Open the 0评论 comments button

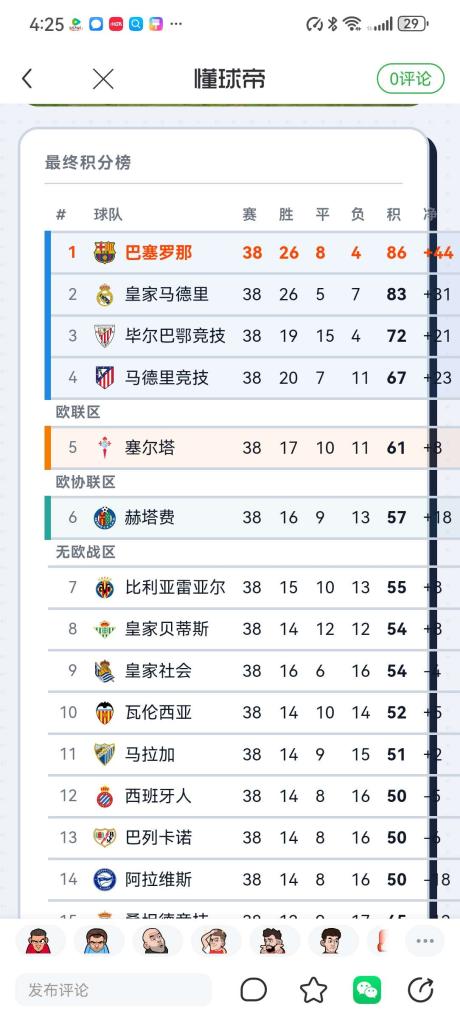tap(410, 79)
